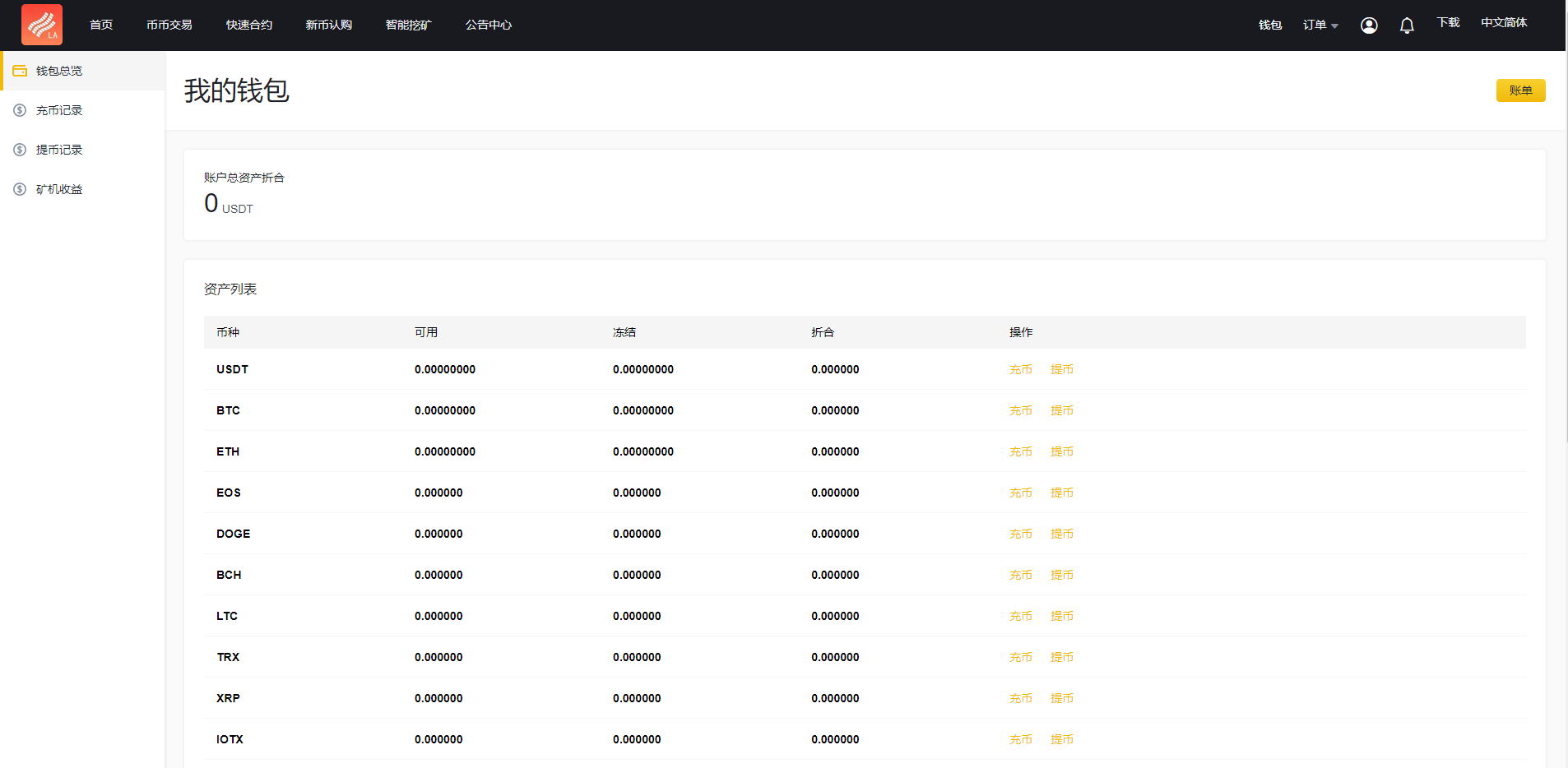The width and height of the screenshot is (1568, 768).
Task: Click 充币 deposit for DOGE row
Action: (x=1020, y=534)
